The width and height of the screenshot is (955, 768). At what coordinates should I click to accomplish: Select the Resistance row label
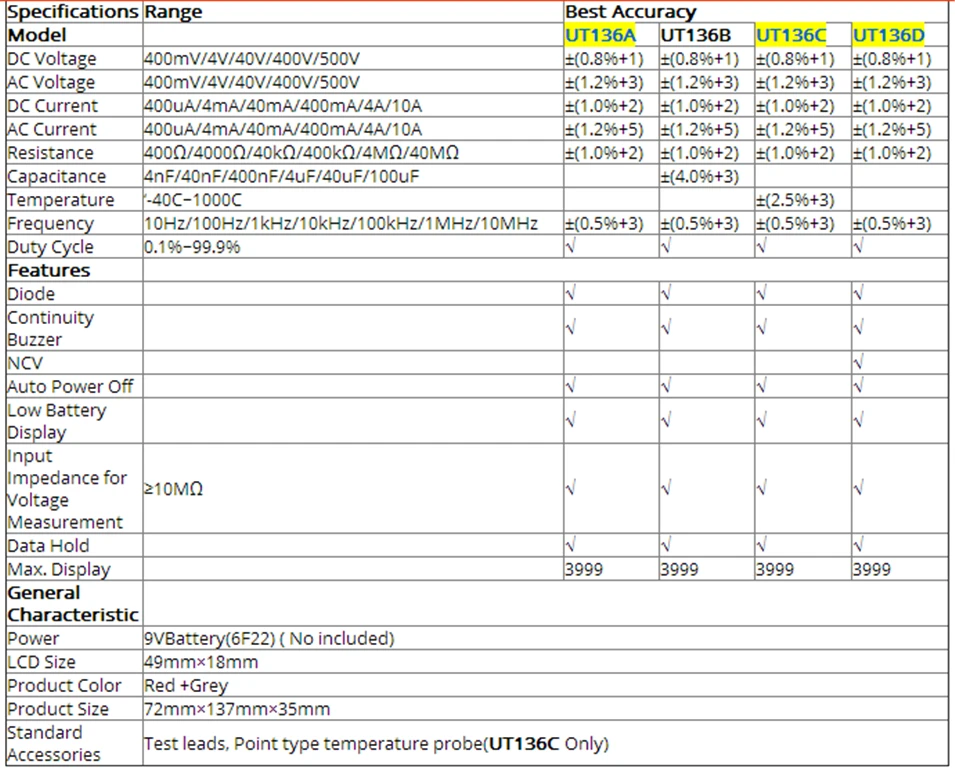click(51, 153)
